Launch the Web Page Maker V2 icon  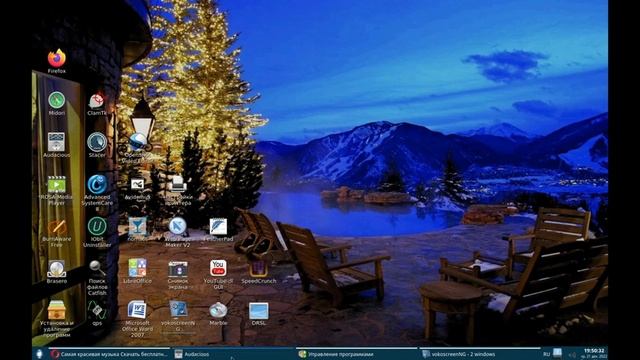coord(178,227)
